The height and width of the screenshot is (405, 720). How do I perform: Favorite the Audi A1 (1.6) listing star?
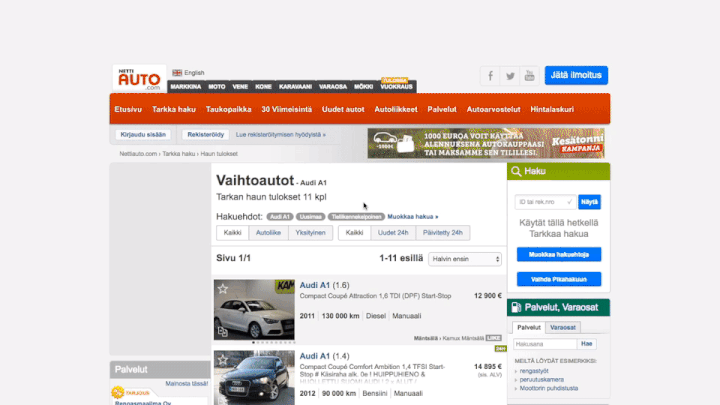coord(223,289)
